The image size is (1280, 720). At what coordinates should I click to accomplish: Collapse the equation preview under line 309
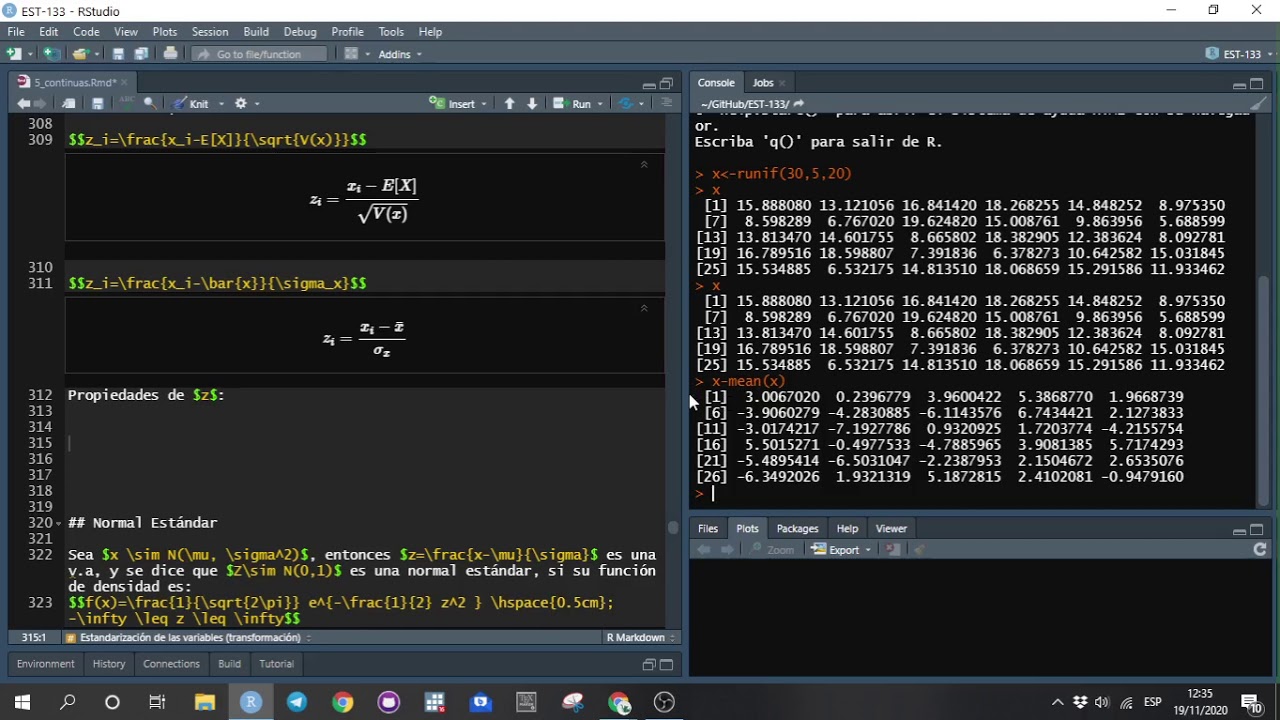pos(644,164)
